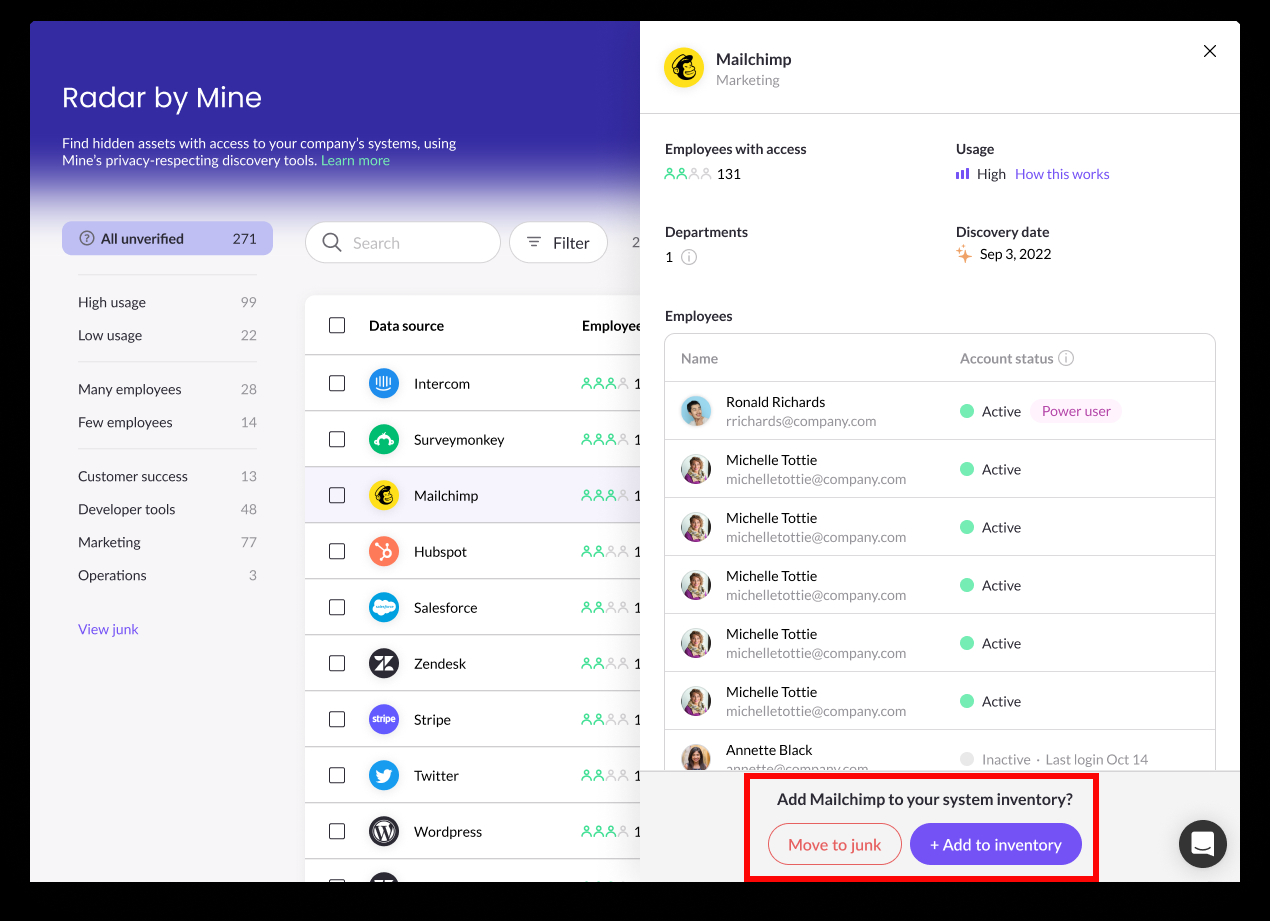Viewport: 1270px width, 921px height.
Task: Click the Add to inventory button
Action: pos(995,844)
